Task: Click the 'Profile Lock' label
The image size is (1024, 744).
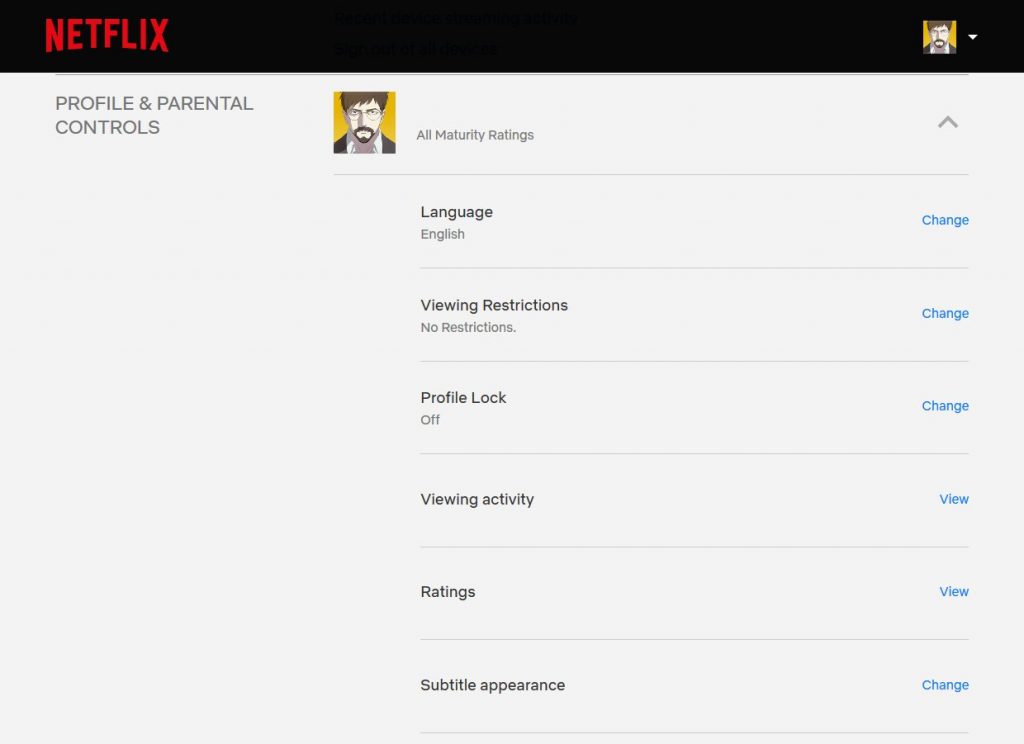Action: pyautogui.click(x=463, y=398)
